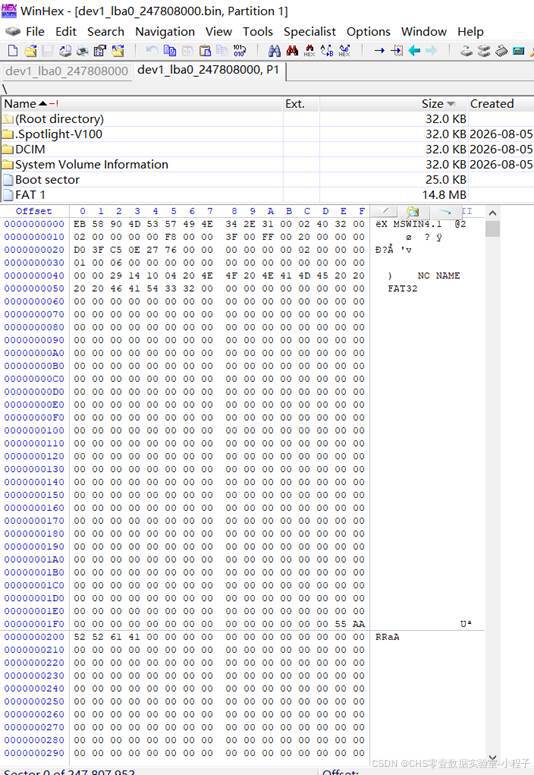Click offset 0000000200 row label
This screenshot has height=775, width=534.
pyautogui.click(x=34, y=637)
